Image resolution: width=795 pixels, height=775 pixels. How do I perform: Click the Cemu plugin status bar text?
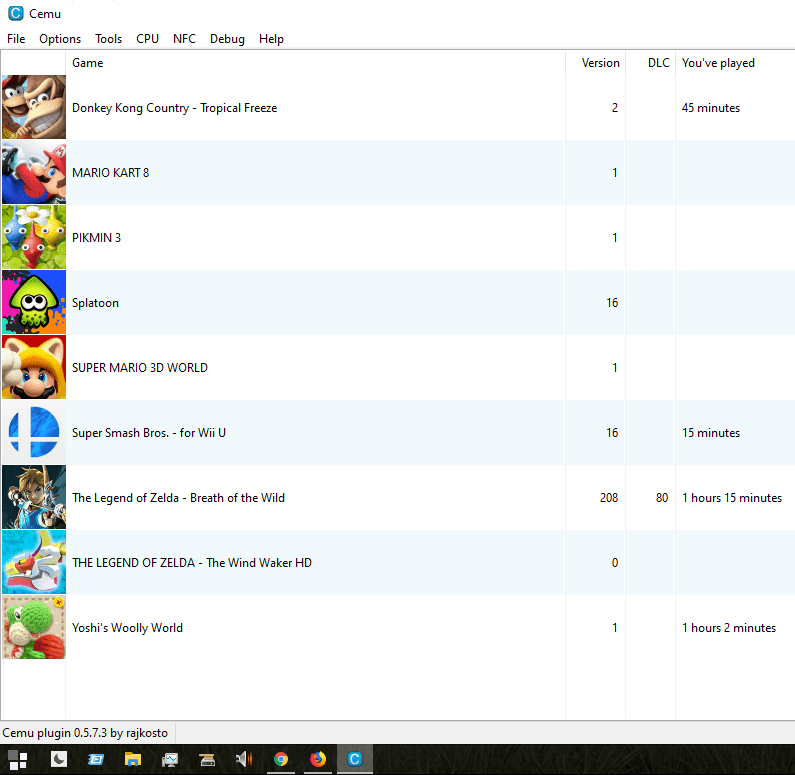pyautogui.click(x=85, y=733)
